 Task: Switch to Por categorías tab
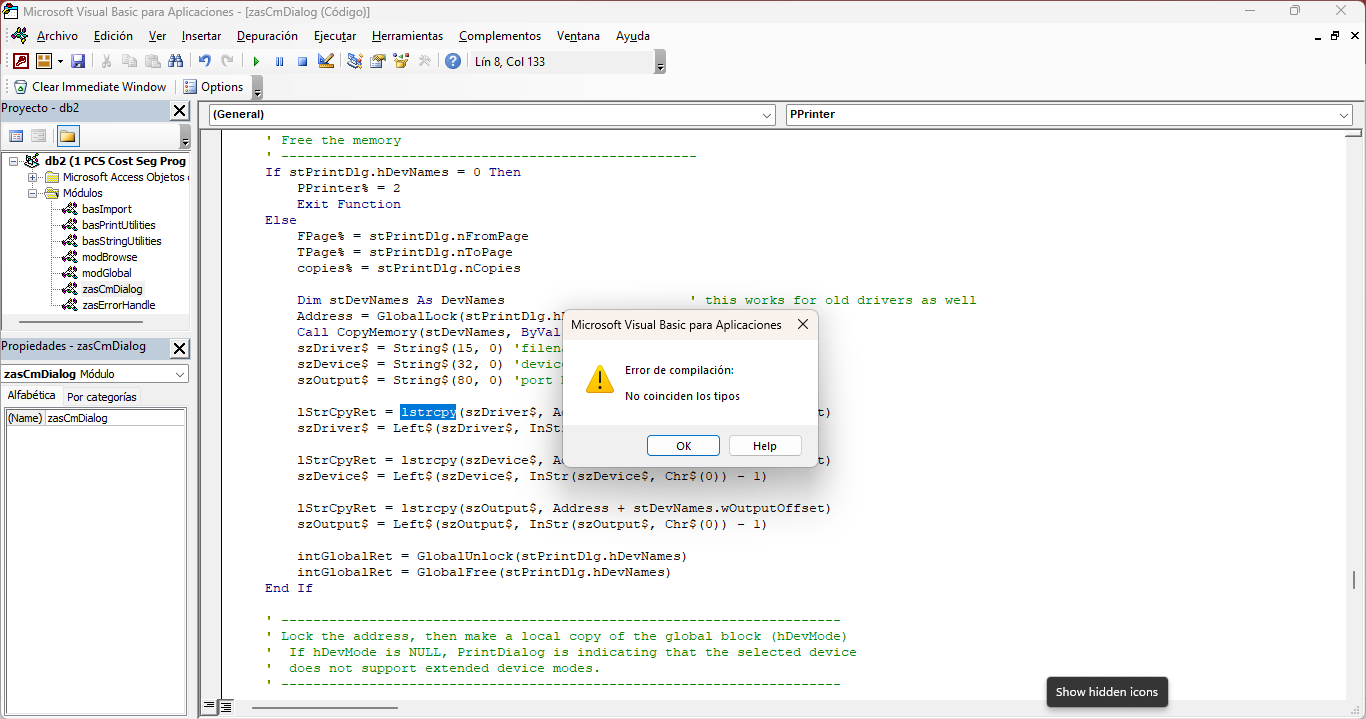point(102,397)
